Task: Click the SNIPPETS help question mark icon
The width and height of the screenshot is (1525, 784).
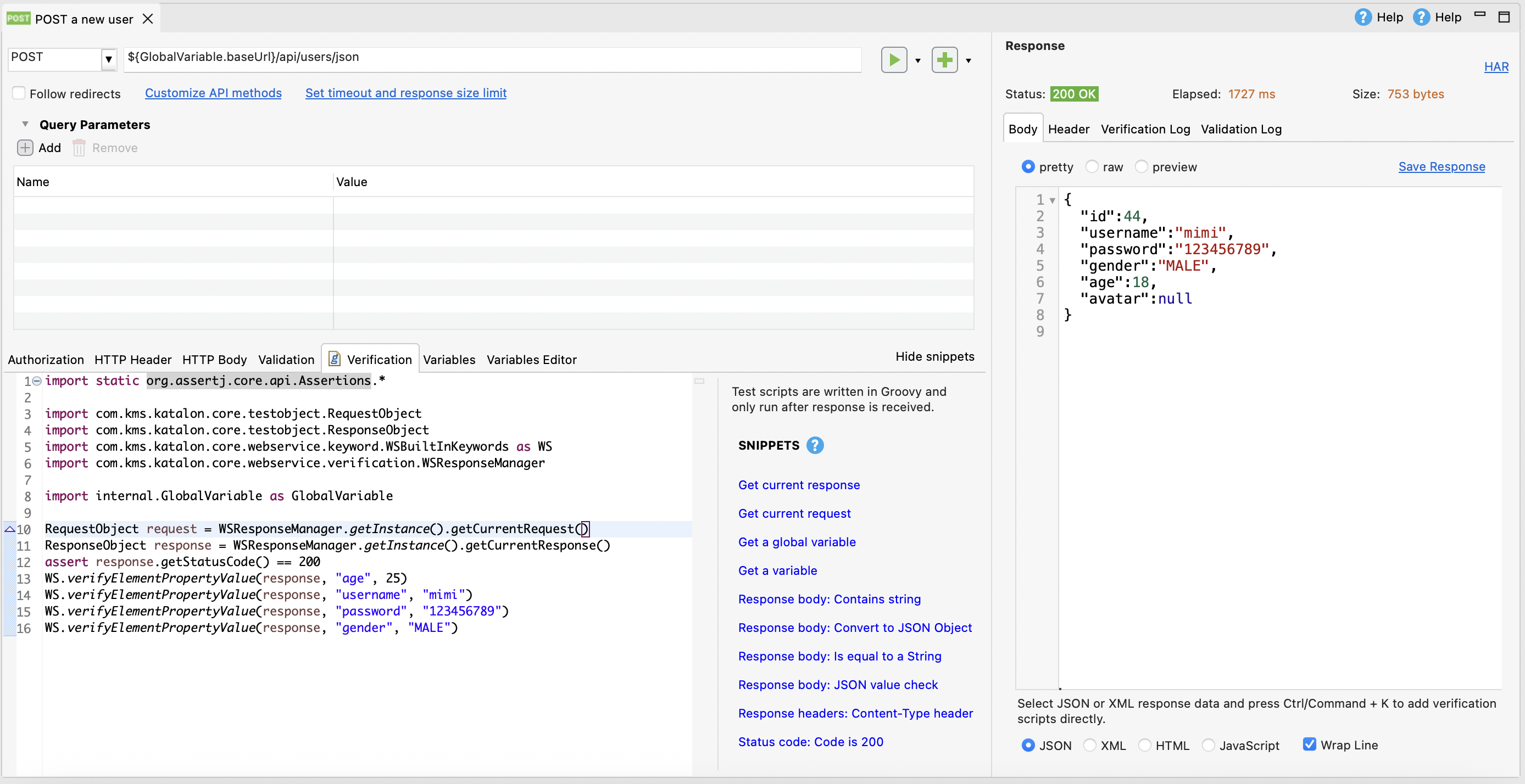Action: click(815, 446)
